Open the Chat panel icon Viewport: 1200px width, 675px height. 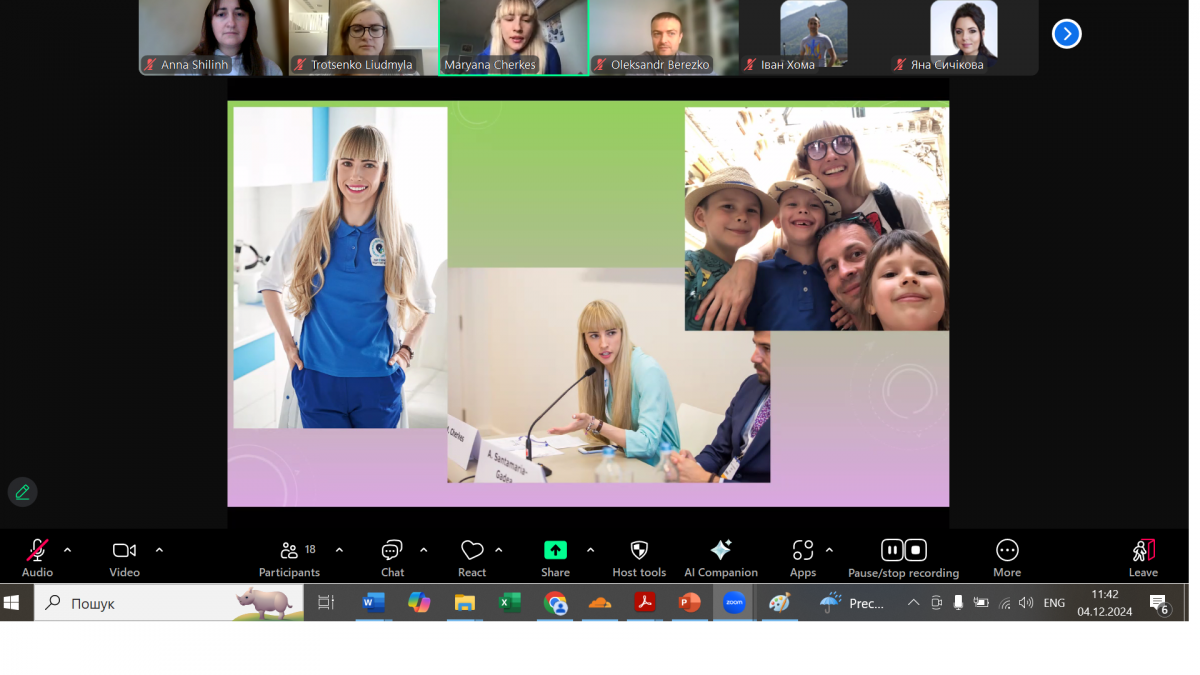[x=392, y=551]
